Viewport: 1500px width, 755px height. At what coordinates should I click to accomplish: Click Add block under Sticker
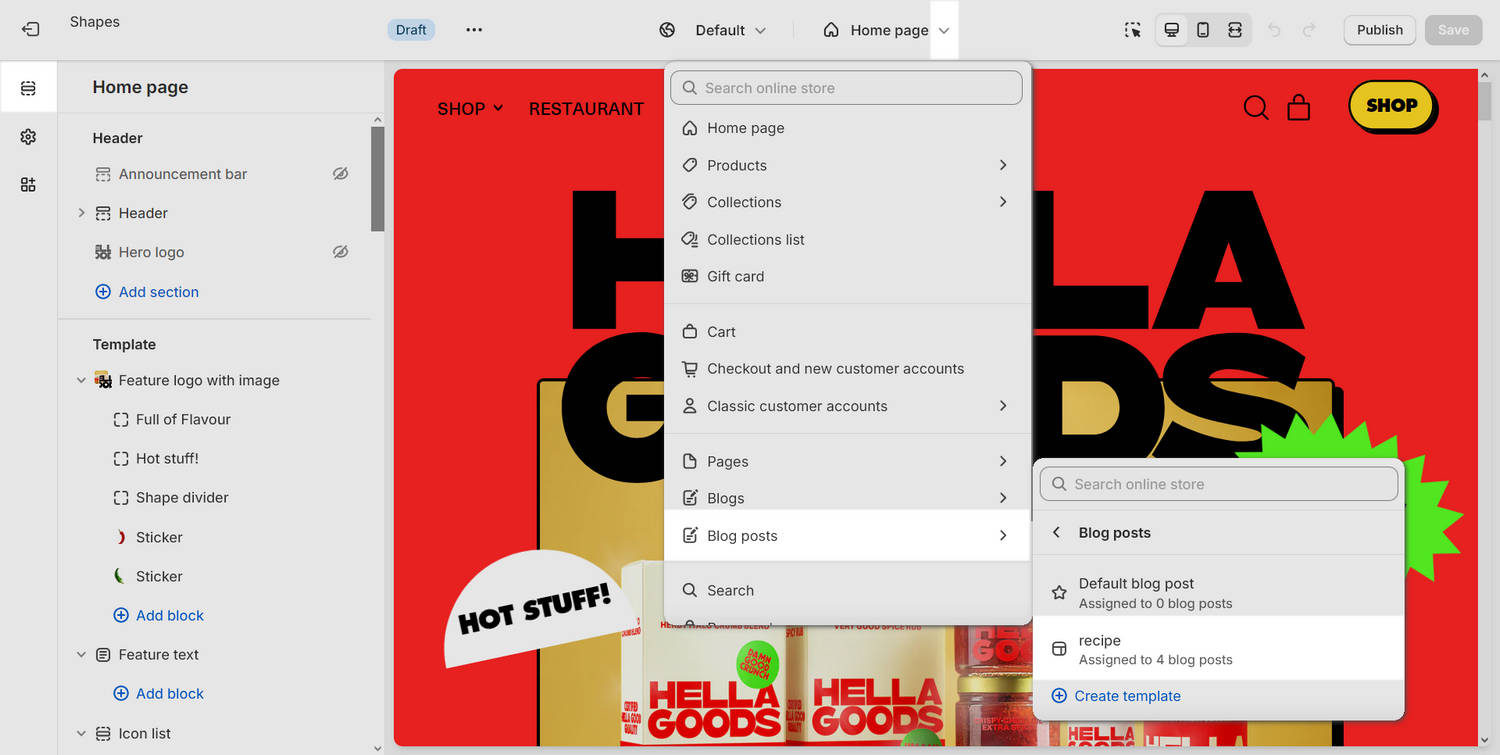coord(159,615)
